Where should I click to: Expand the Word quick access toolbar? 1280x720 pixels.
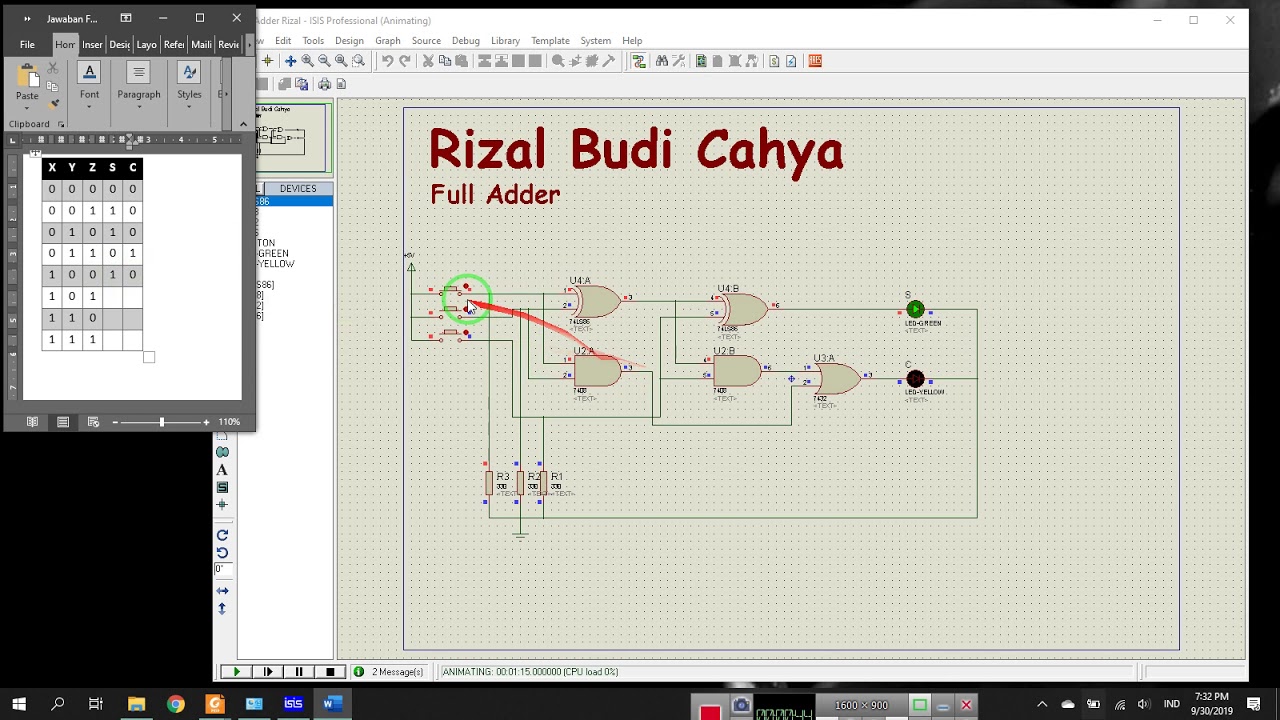tap(27, 19)
